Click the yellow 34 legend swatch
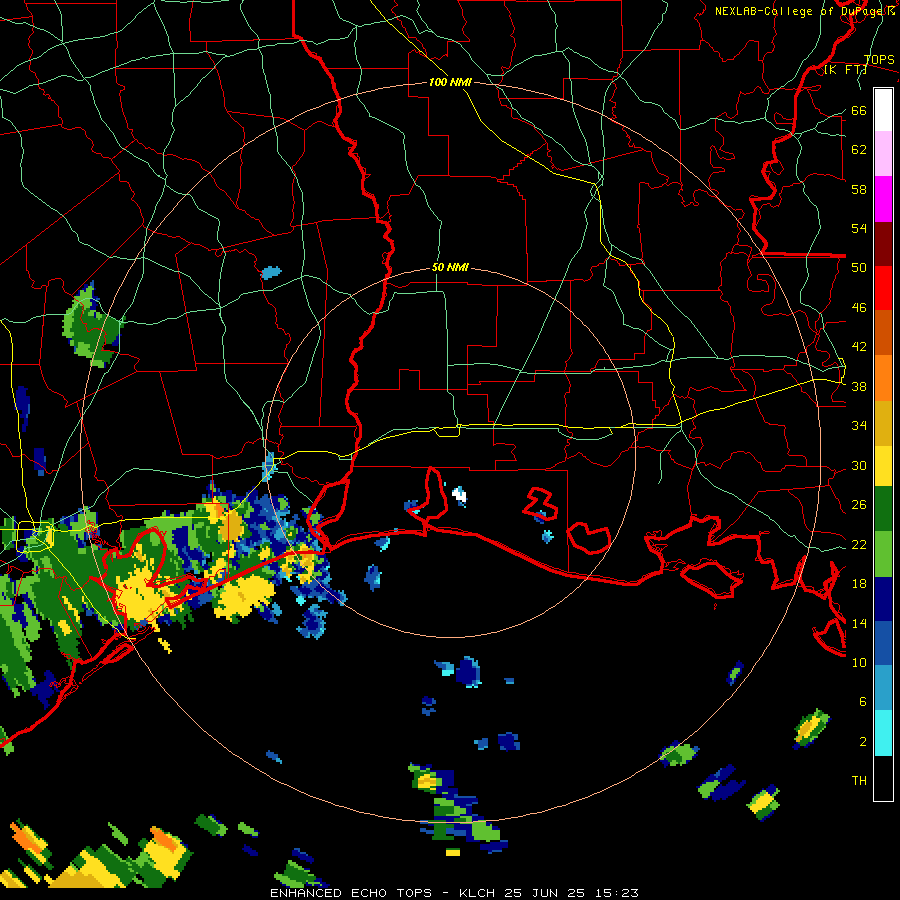The width and height of the screenshot is (900, 900). click(883, 465)
